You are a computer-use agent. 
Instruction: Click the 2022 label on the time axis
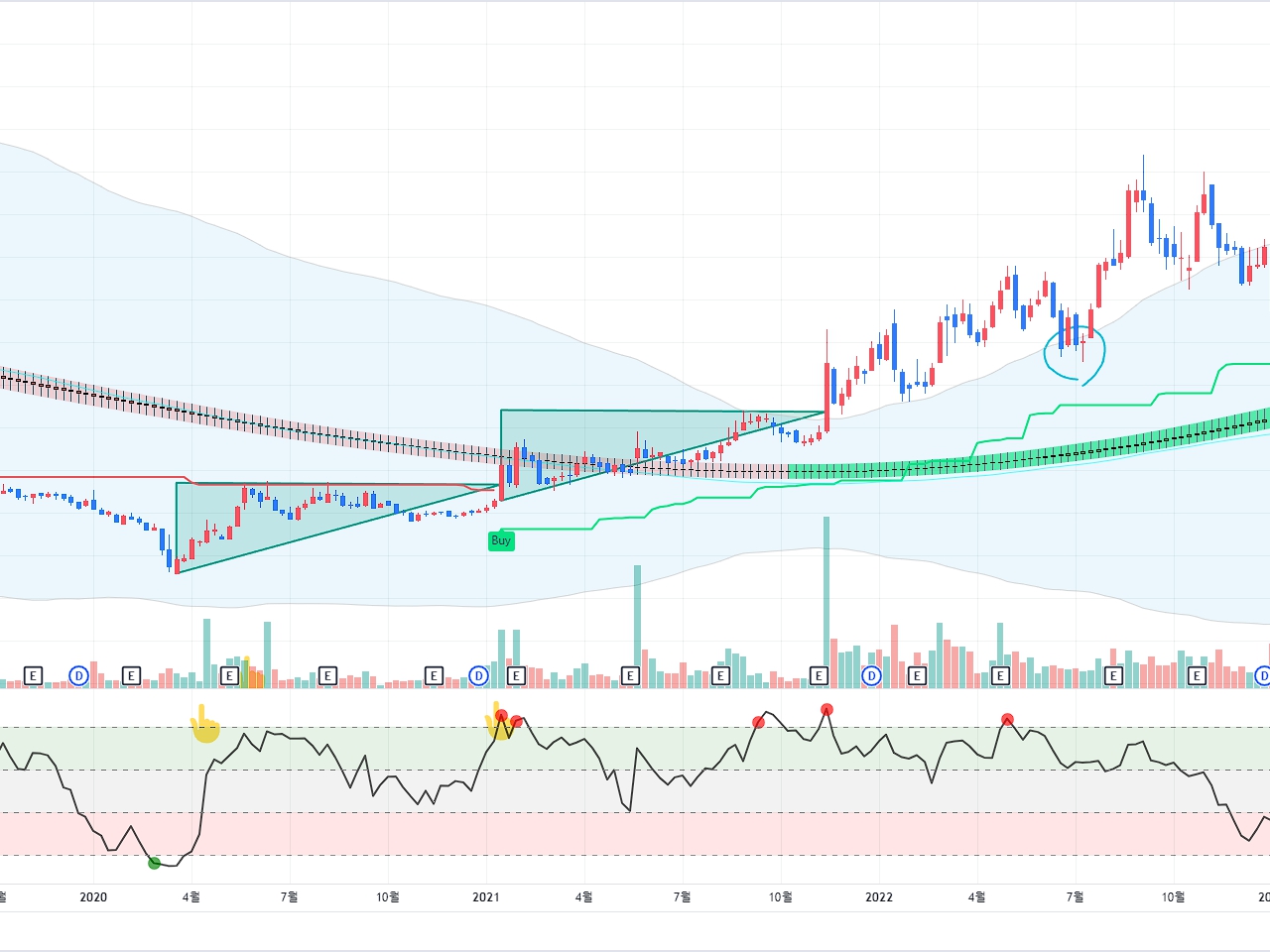click(x=879, y=897)
